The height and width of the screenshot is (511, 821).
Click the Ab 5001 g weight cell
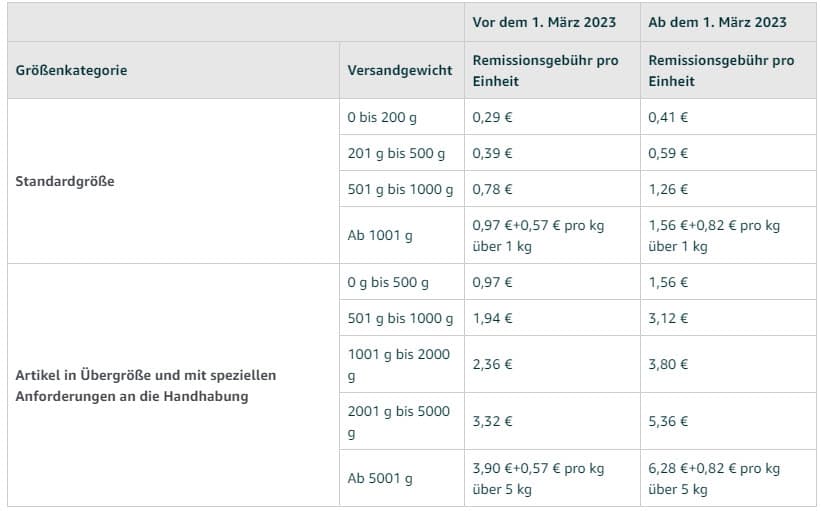point(402,478)
